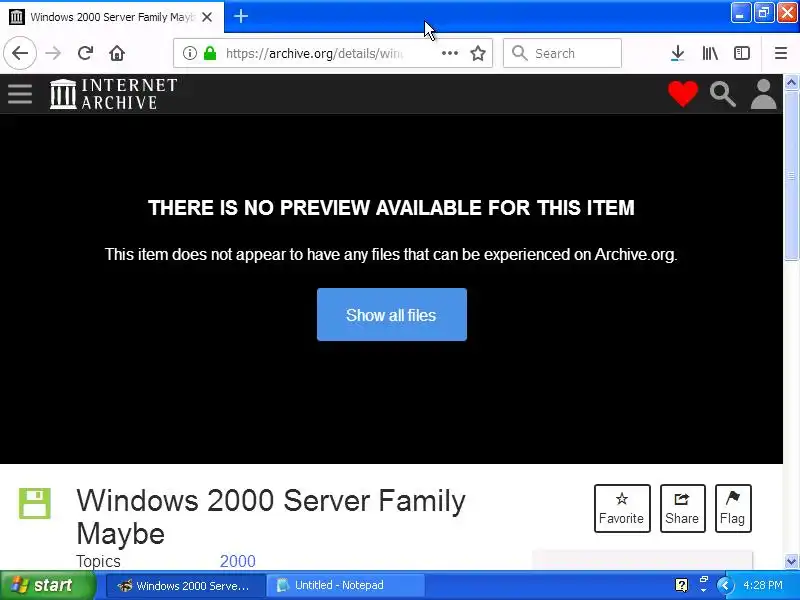This screenshot has height=600, width=800.
Task: Open the library bookshelf icon
Action: point(710,53)
